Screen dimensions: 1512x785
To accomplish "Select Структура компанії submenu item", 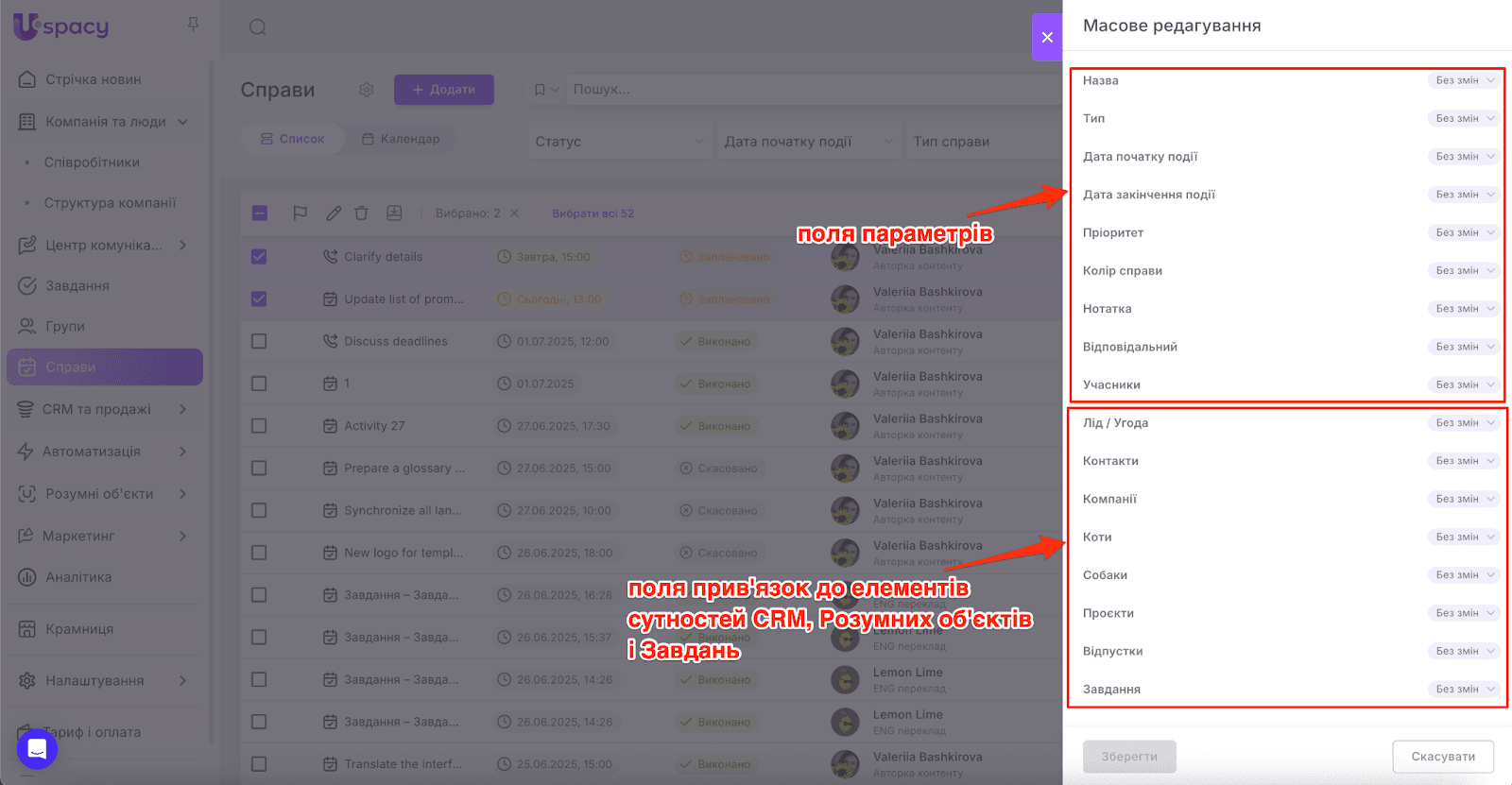I will [110, 203].
